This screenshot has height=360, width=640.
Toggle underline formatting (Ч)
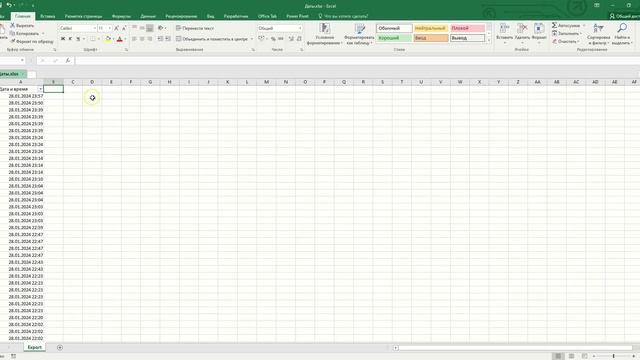(78, 39)
